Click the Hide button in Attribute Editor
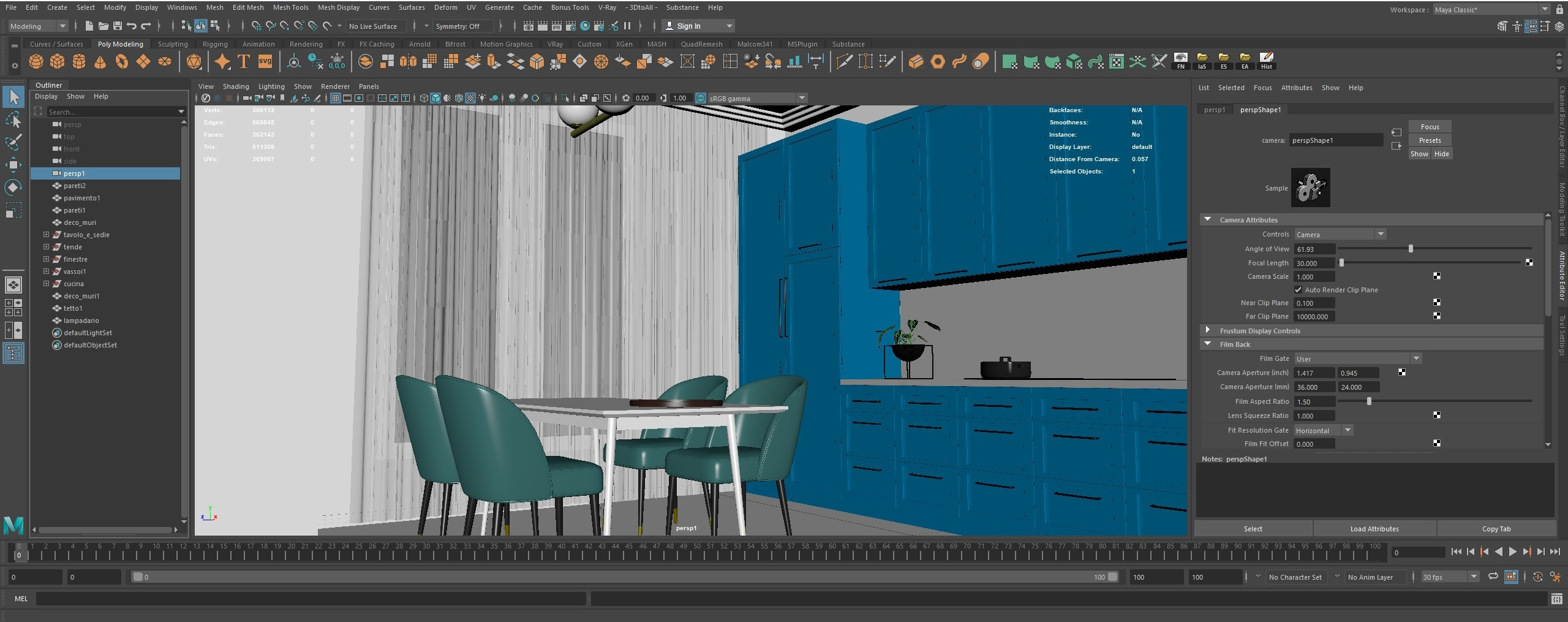Image resolution: width=1568 pixels, height=622 pixels. pos(1441,154)
